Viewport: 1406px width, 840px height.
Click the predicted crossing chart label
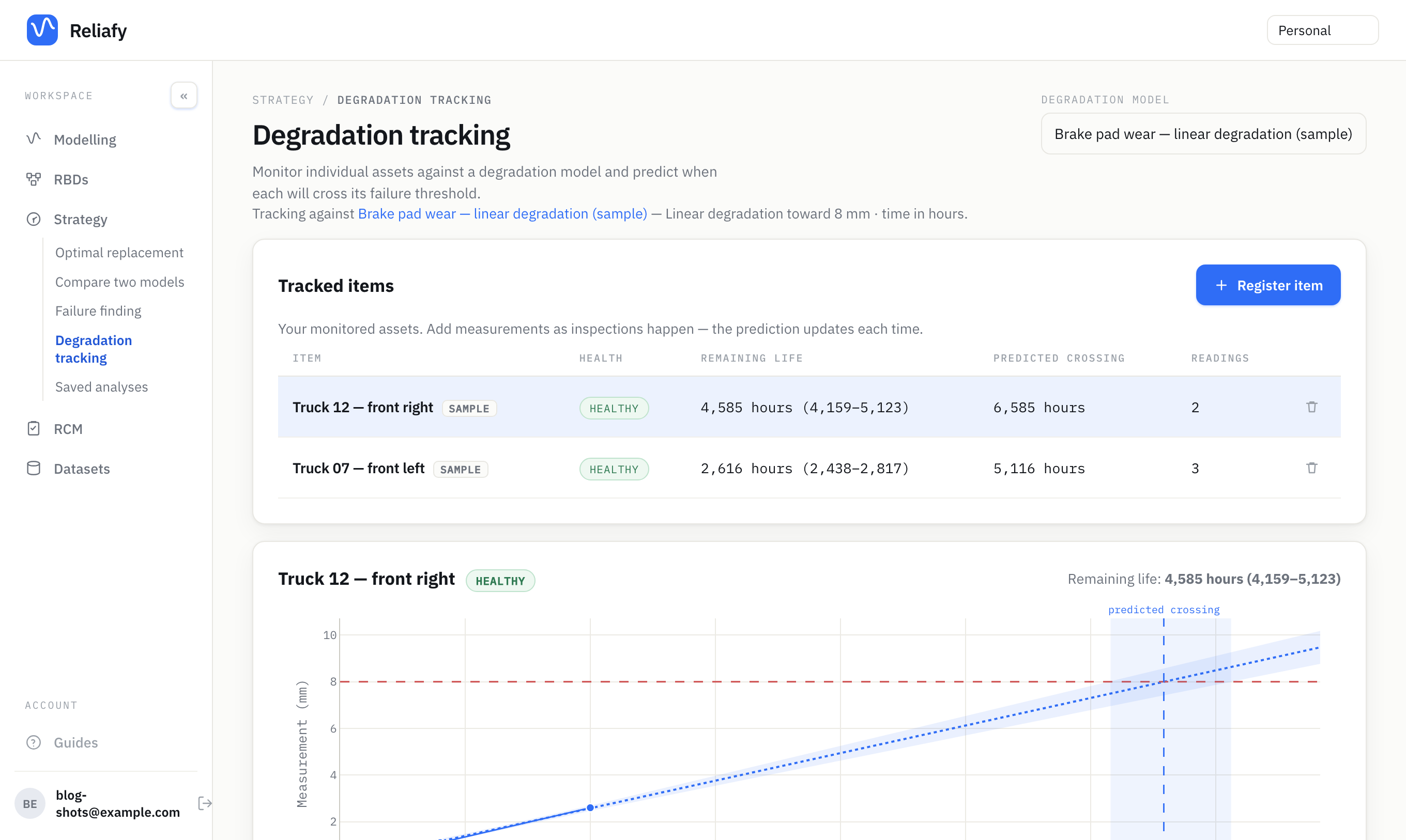pos(1164,610)
